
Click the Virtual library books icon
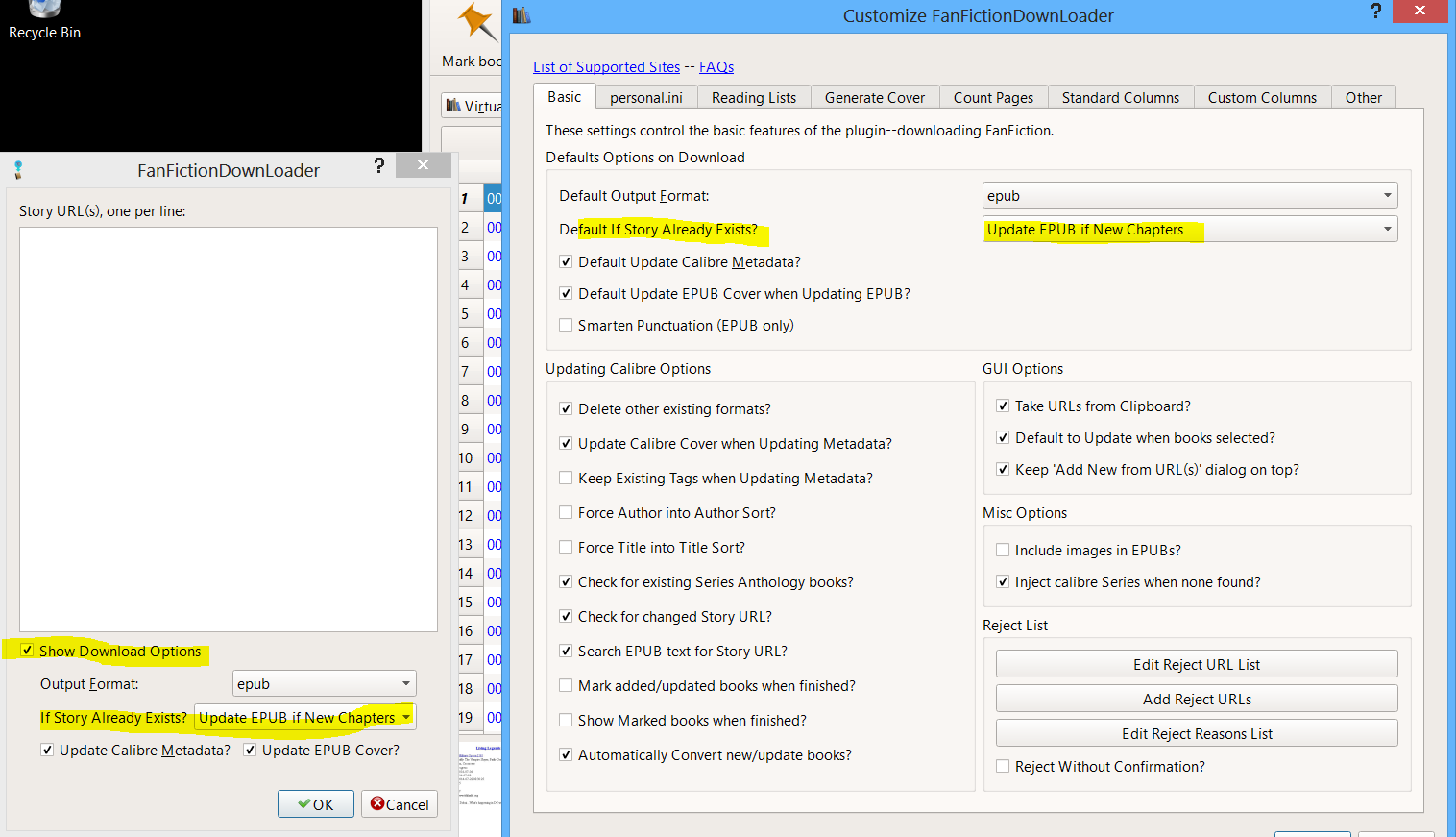click(453, 106)
